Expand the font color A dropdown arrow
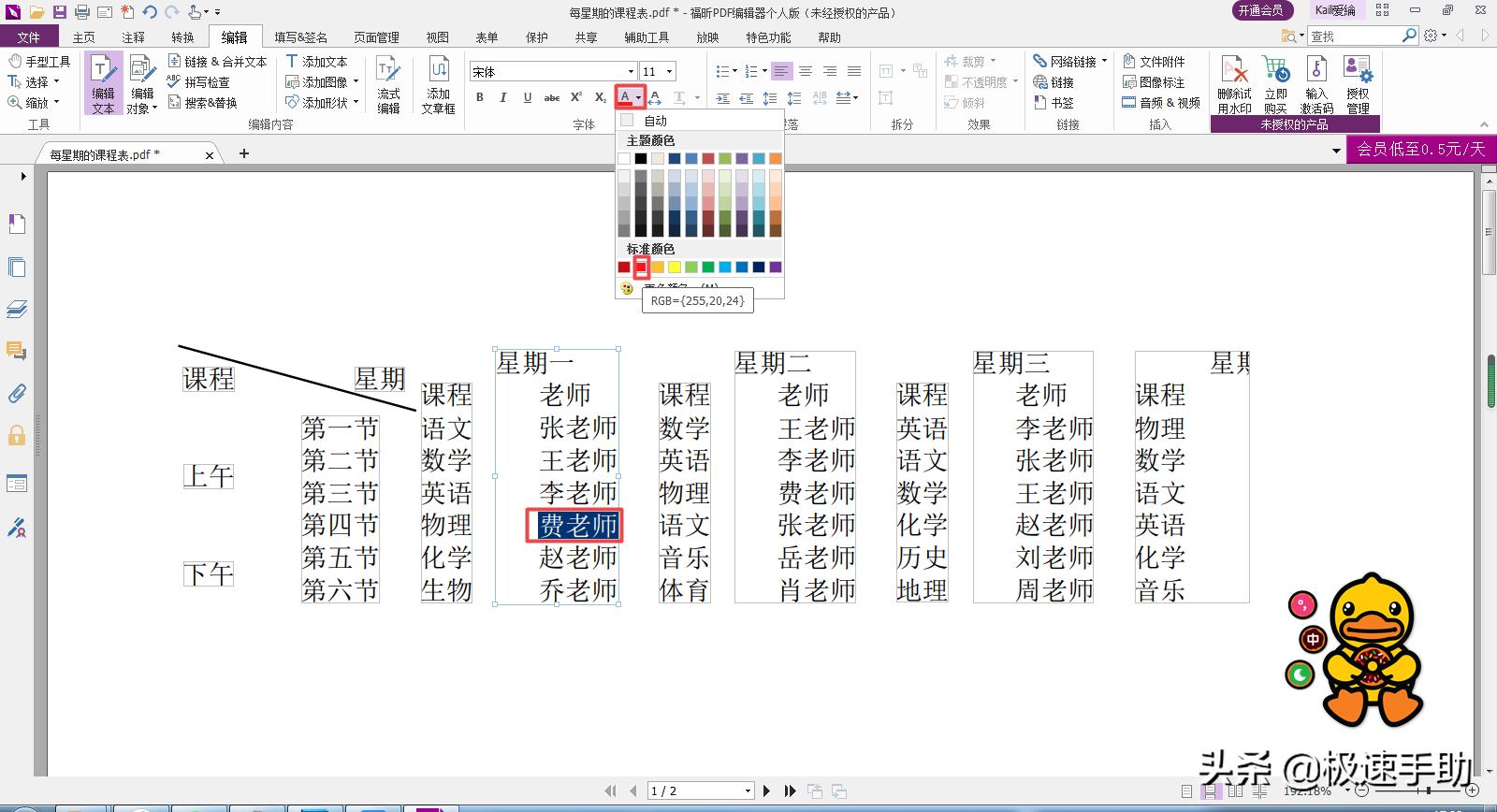Image resolution: width=1497 pixels, height=812 pixels. click(x=639, y=97)
